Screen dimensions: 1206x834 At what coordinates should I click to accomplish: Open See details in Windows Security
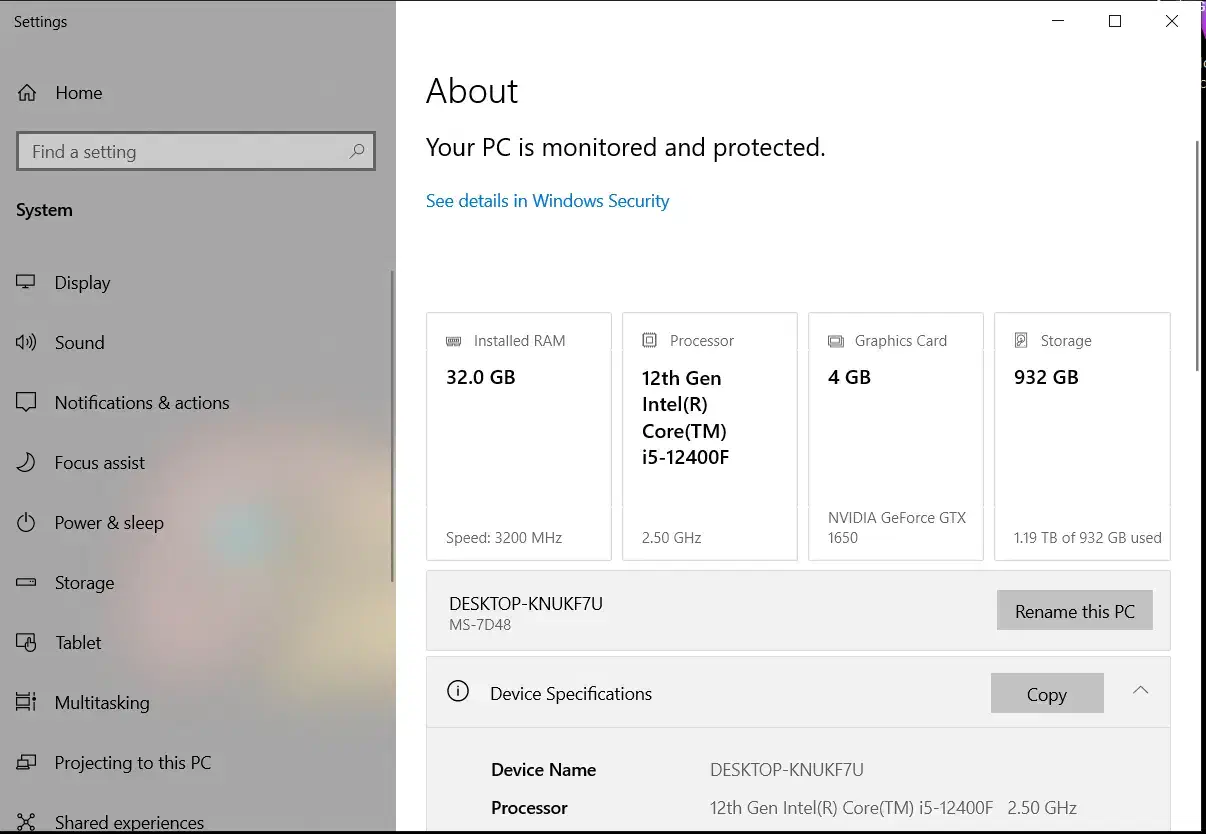coord(547,201)
